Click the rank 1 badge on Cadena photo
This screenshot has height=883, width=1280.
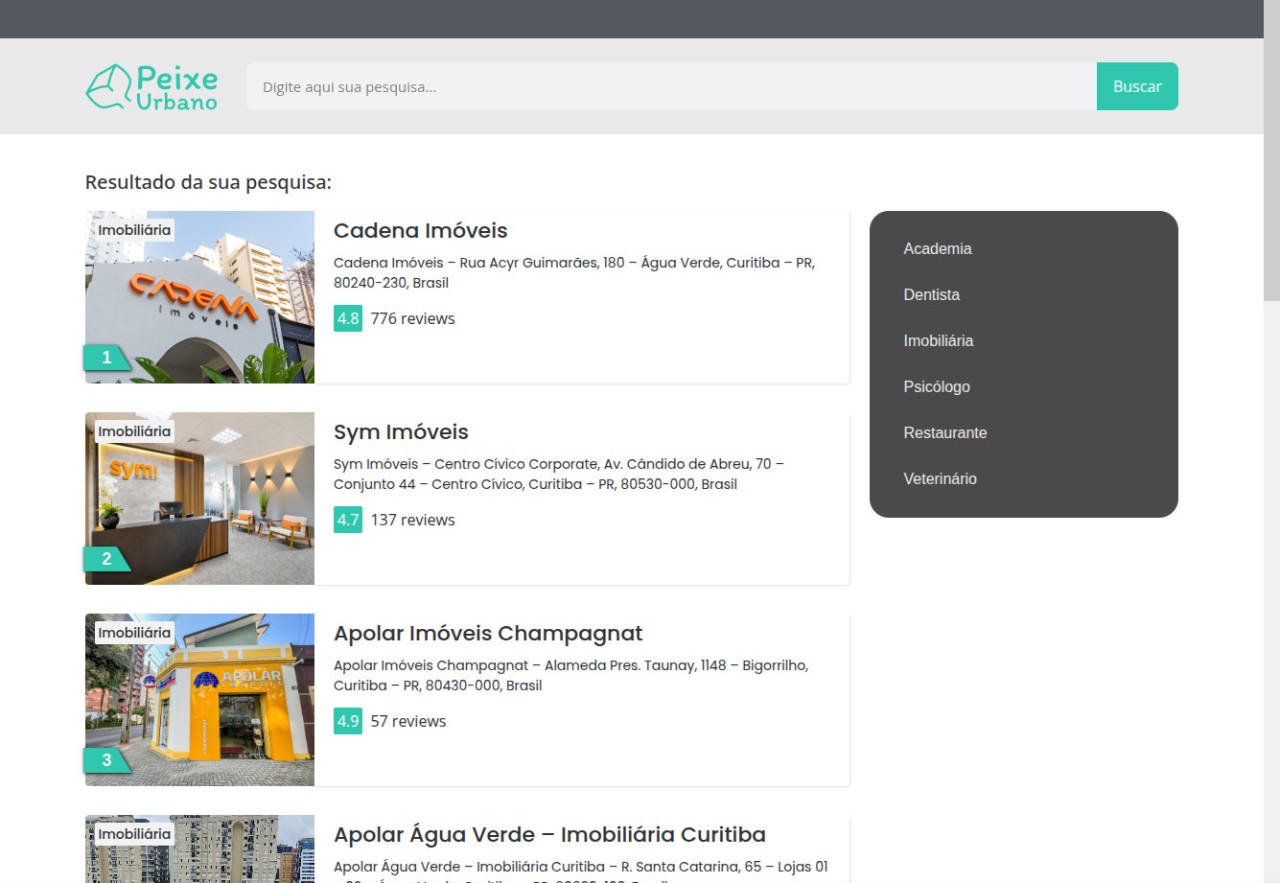click(x=106, y=358)
